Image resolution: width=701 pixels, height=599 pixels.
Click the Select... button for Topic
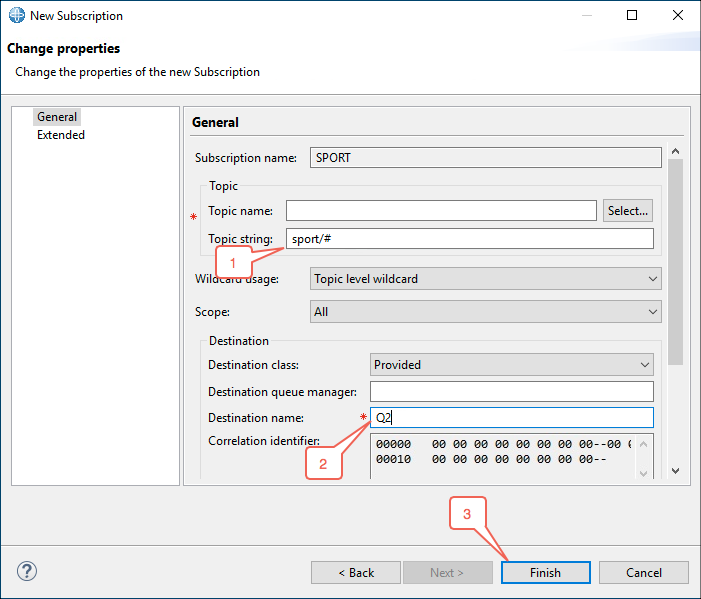pyautogui.click(x=628, y=211)
